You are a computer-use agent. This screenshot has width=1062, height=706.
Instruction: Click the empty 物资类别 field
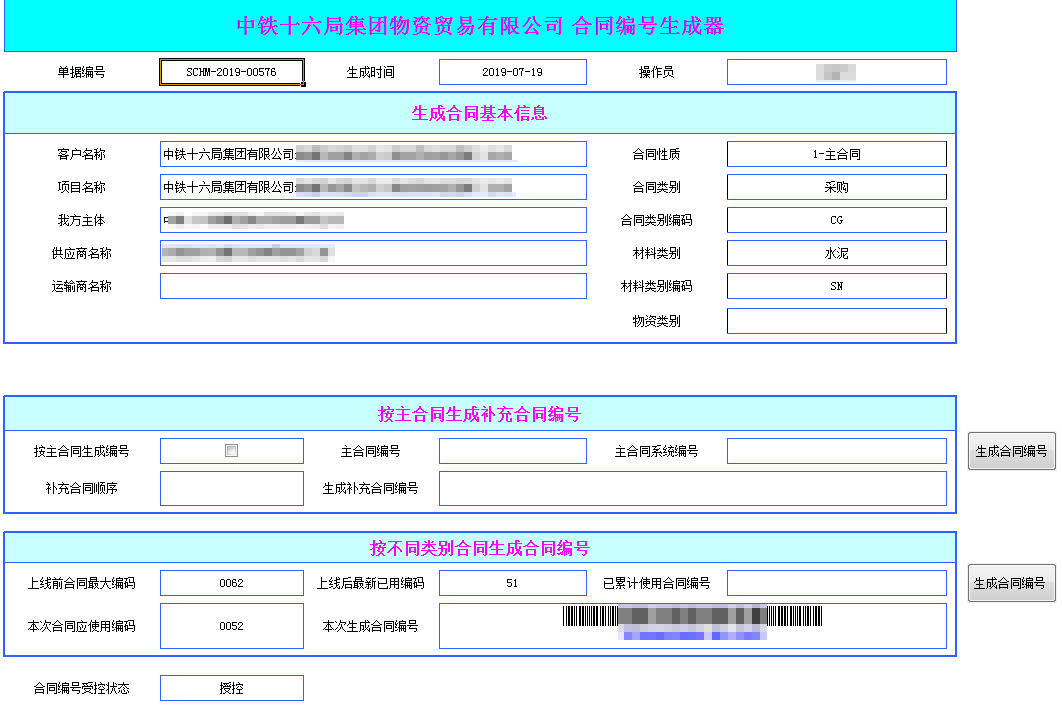[836, 321]
